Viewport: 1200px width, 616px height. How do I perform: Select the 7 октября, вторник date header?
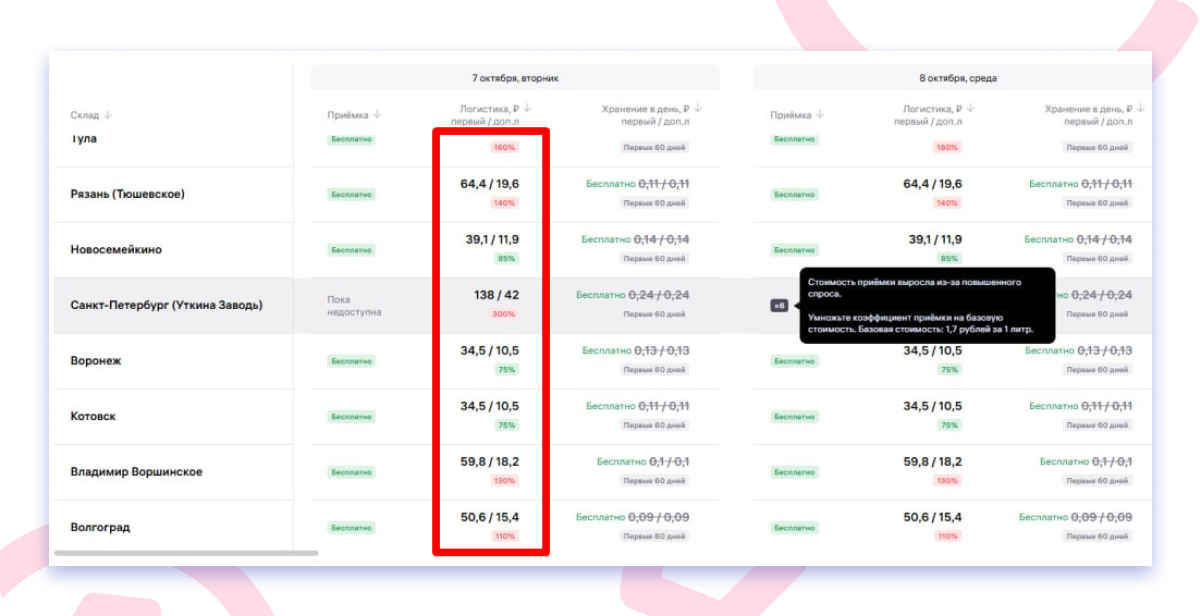pyautogui.click(x=515, y=78)
